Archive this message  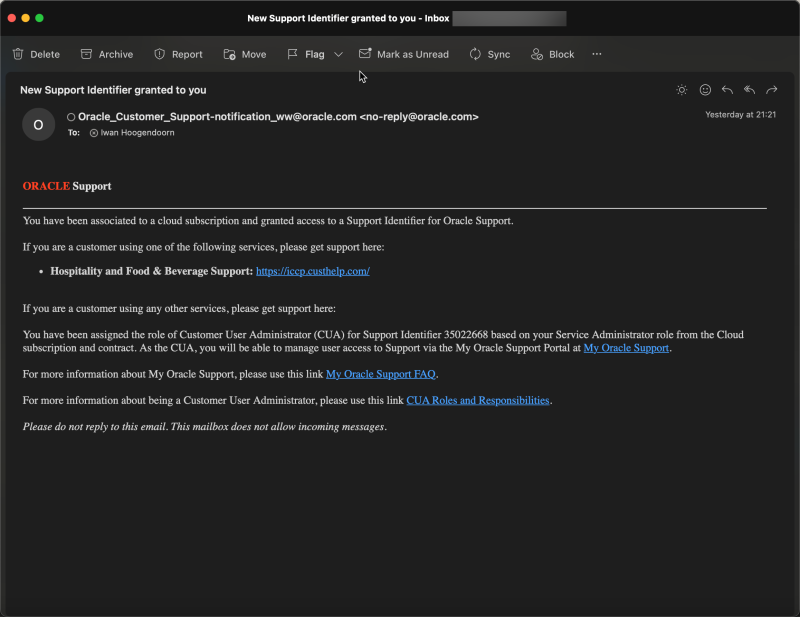106,54
